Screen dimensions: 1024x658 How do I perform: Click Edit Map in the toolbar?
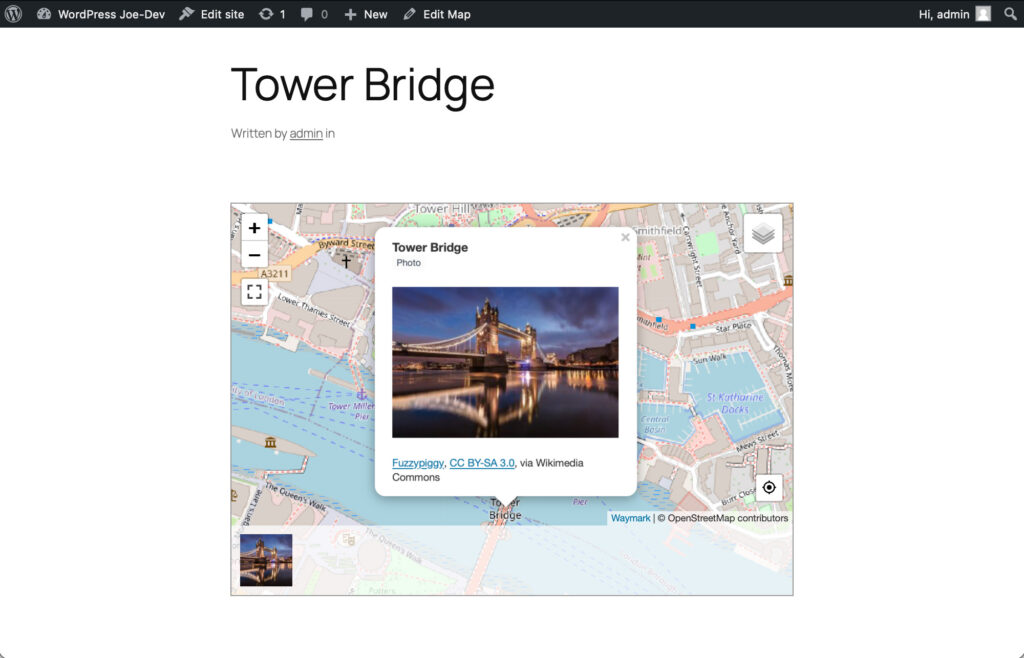pyautogui.click(x=436, y=14)
